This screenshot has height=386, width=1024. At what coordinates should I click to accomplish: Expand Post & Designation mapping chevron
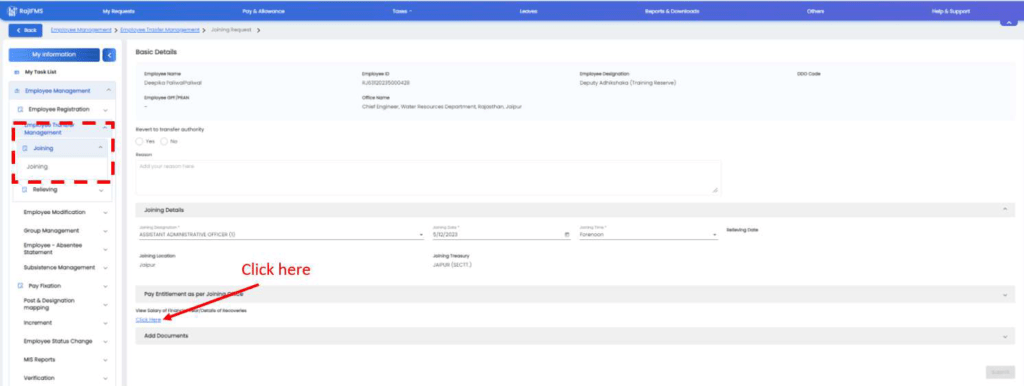pos(105,304)
